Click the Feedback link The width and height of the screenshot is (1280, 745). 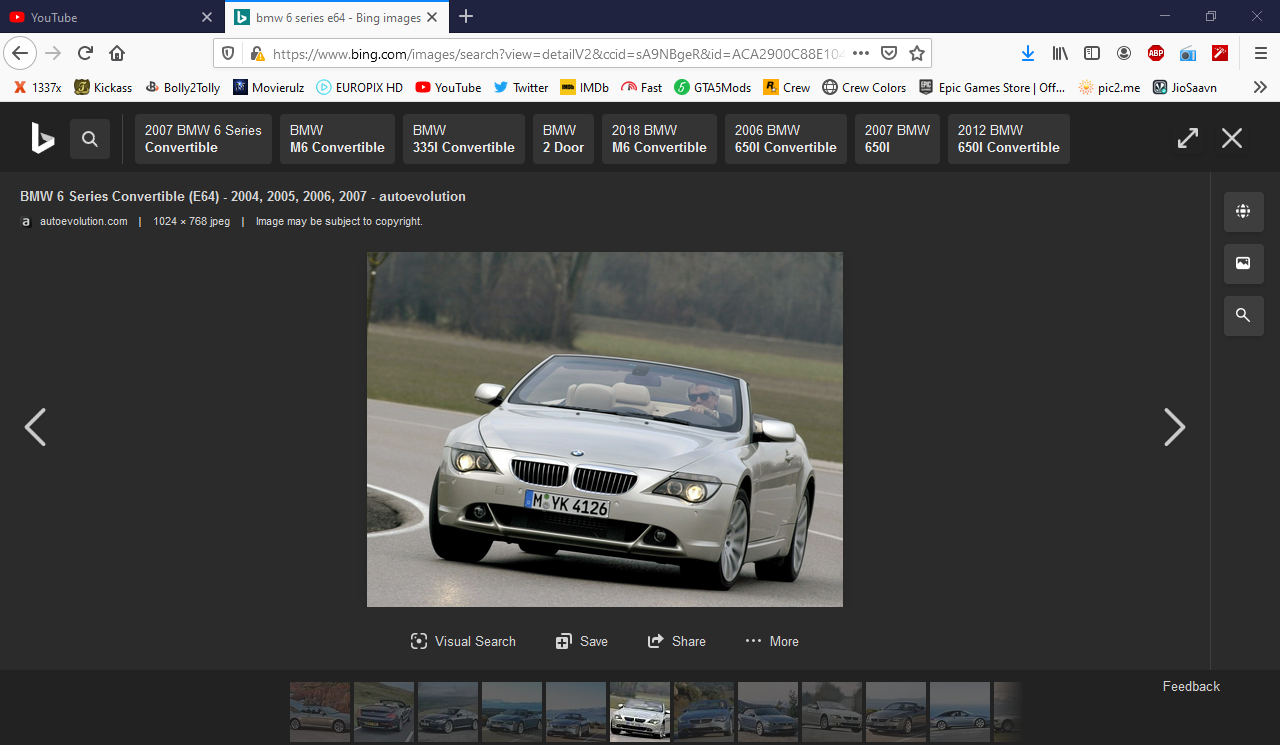(1191, 686)
